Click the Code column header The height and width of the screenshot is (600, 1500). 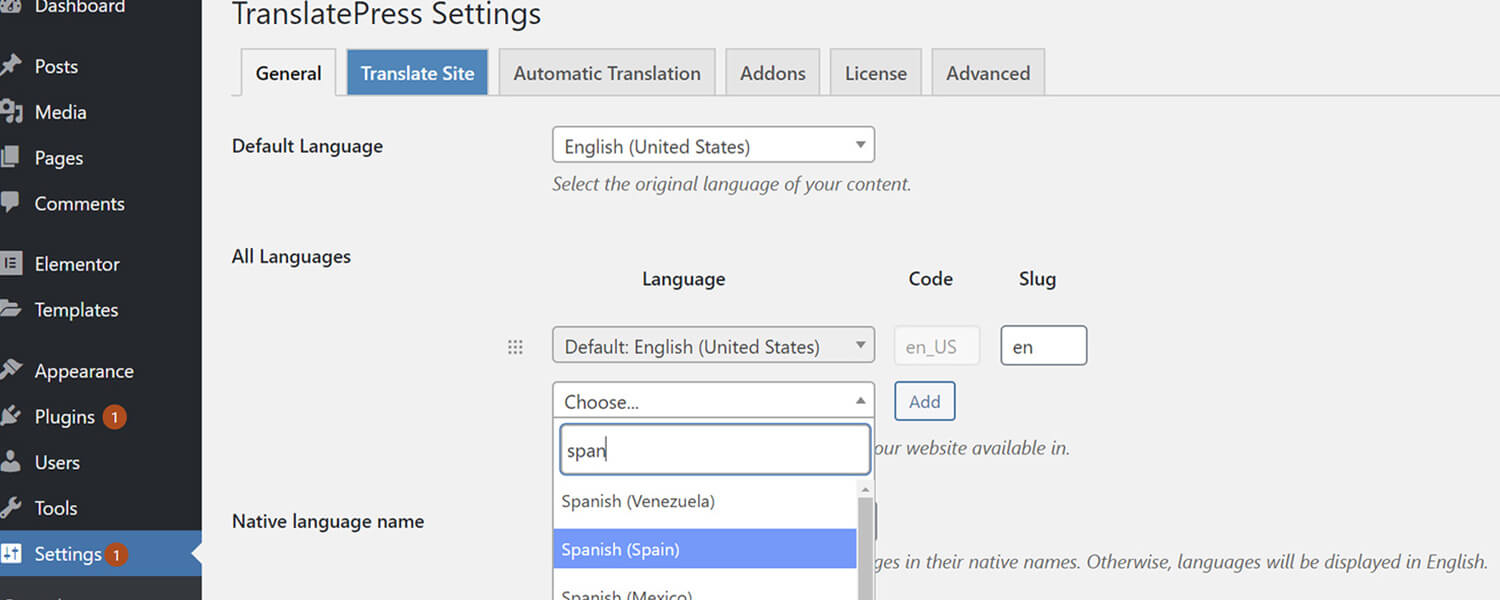coord(930,279)
